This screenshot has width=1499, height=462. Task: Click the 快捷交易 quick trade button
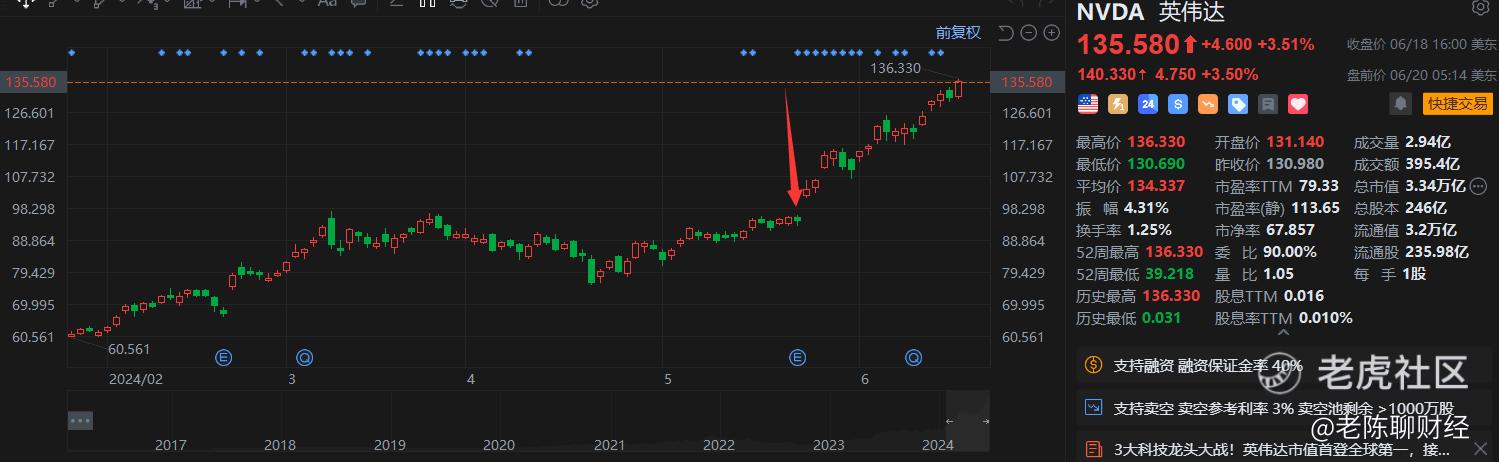tap(1457, 103)
